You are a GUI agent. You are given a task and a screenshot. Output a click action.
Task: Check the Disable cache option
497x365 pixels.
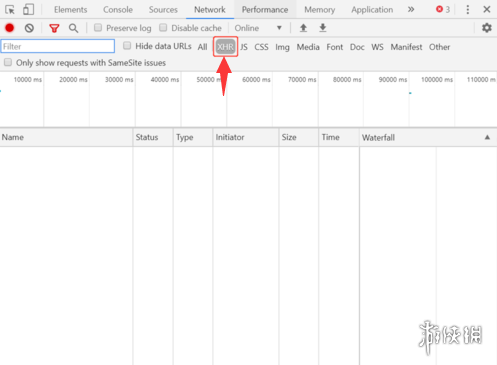pos(163,28)
